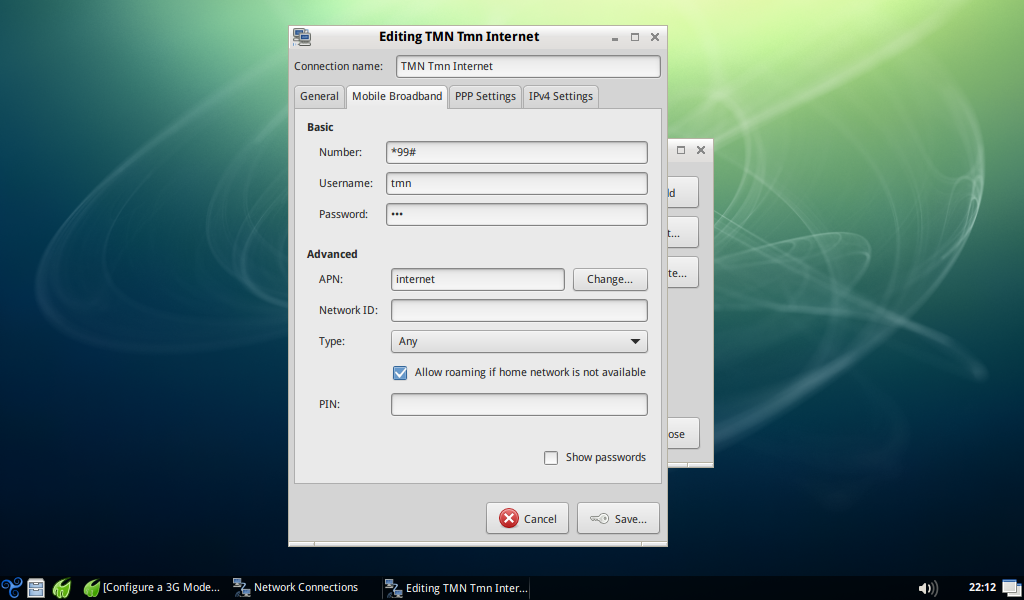
Task: Switch to Network Connections taskbar window
Action: (296, 588)
